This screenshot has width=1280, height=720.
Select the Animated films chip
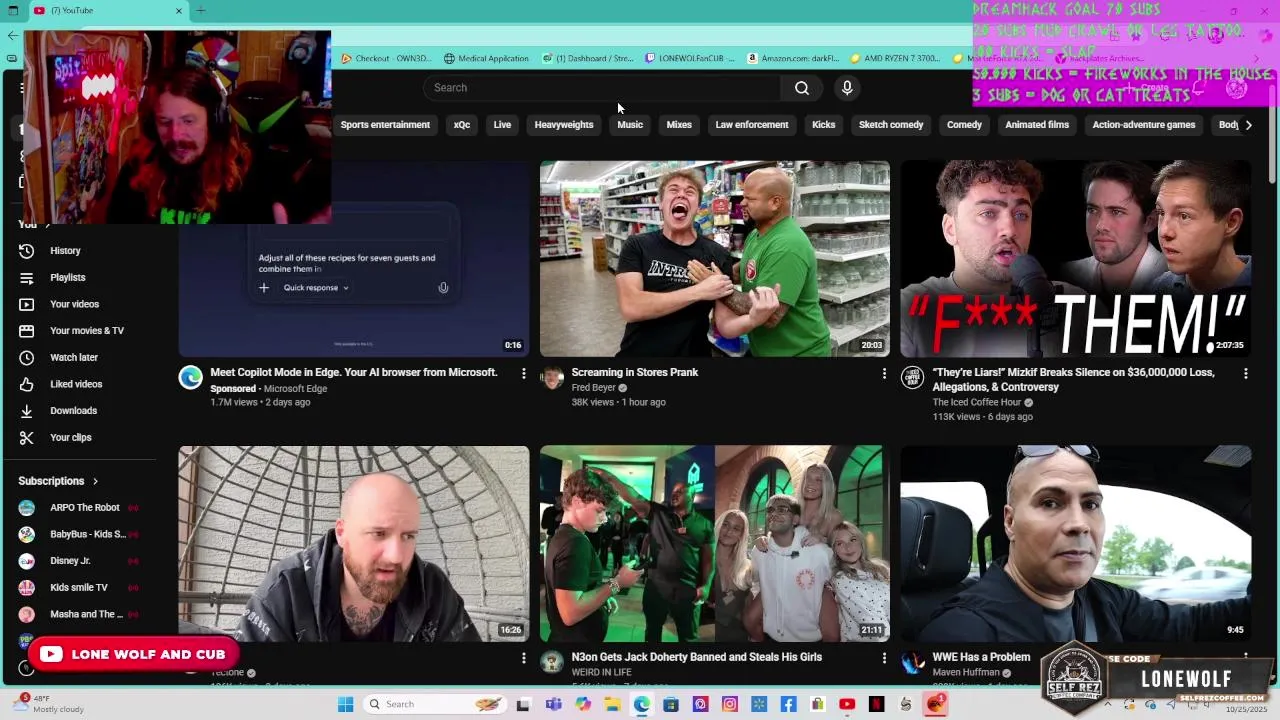(1037, 125)
